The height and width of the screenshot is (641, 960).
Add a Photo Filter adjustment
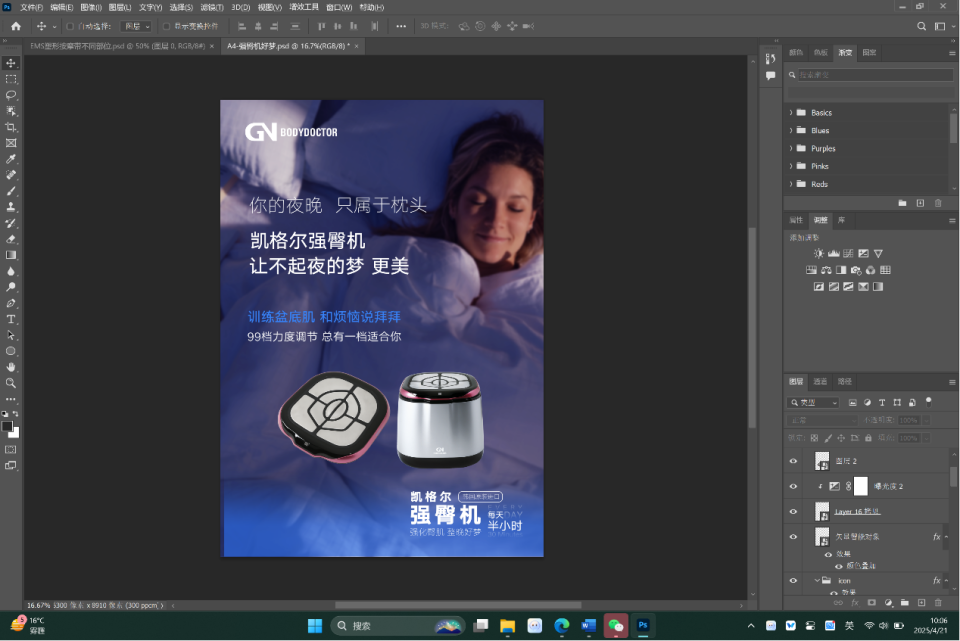coord(856,270)
